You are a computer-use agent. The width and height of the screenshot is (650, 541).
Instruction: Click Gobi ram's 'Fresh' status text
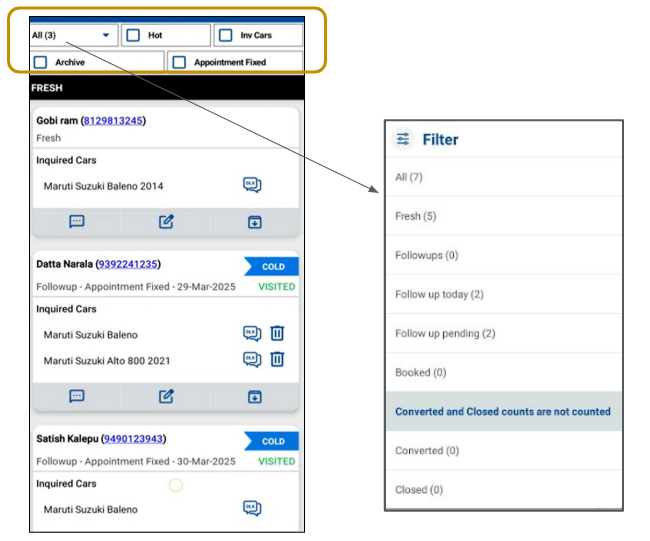tap(49, 138)
